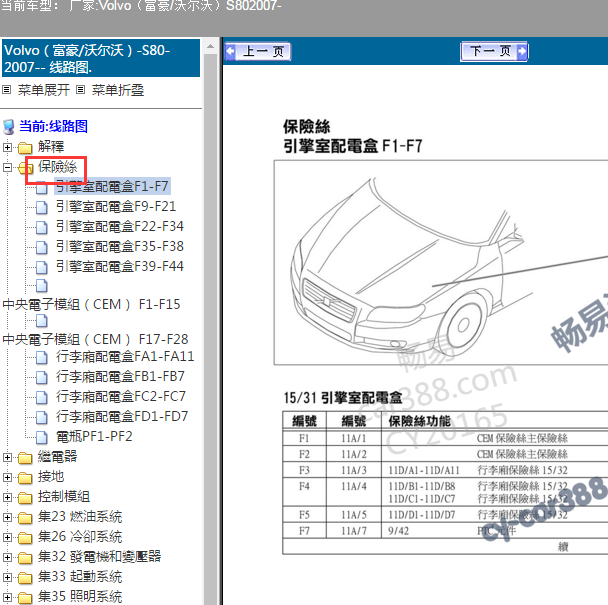Click the 解釋 folder icon
The height and width of the screenshot is (605, 608).
(25, 147)
